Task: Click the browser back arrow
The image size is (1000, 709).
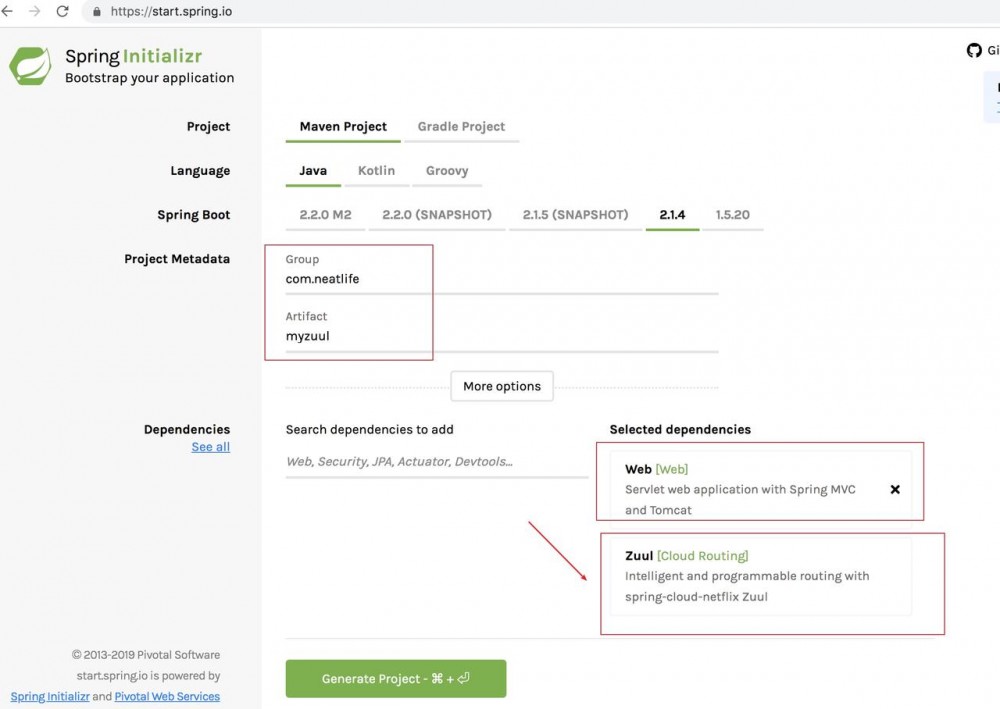Action: click(8, 12)
